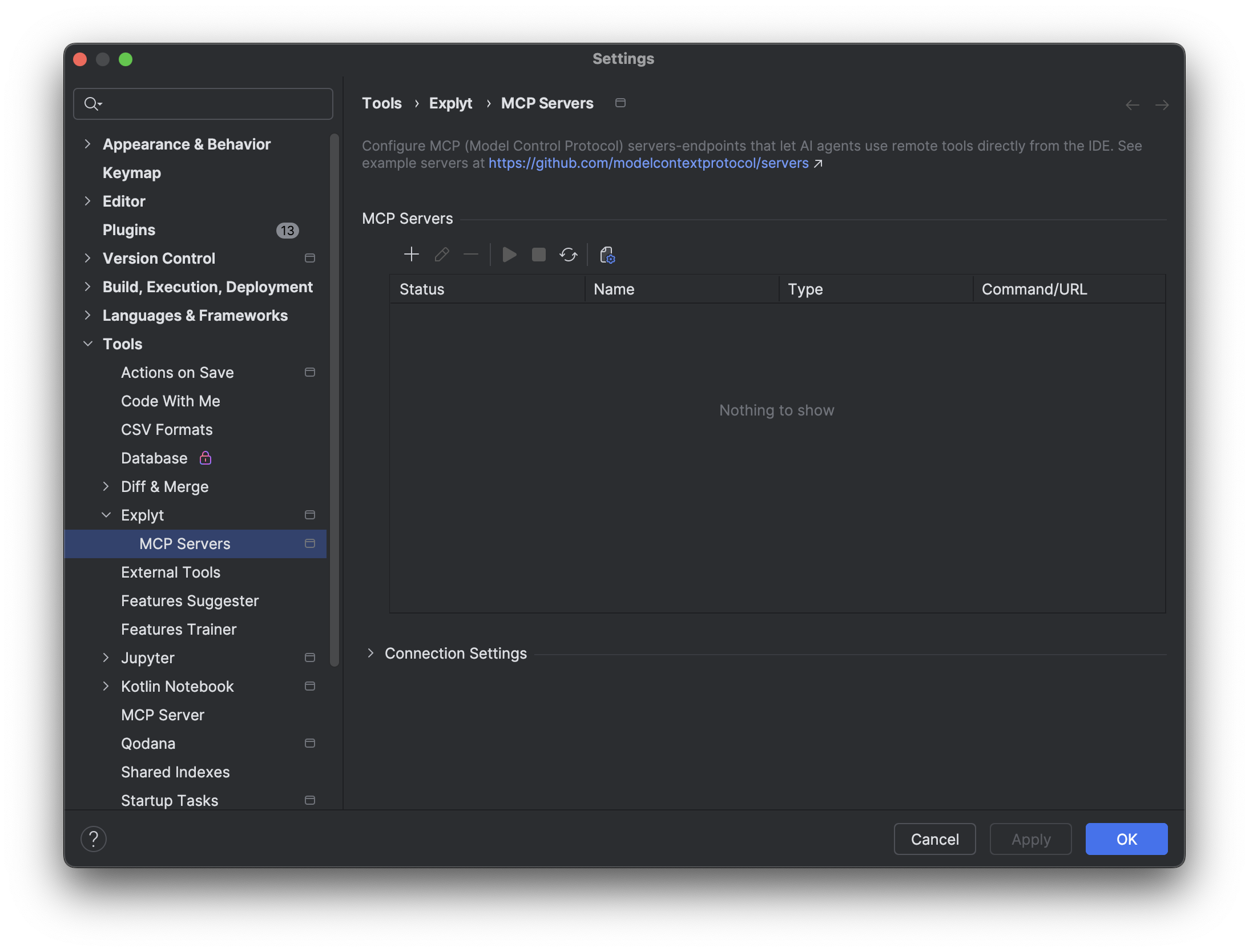Open the modelcontextprotocol servers GitHub link
Screen dimensions: 1249x952
coord(648,163)
